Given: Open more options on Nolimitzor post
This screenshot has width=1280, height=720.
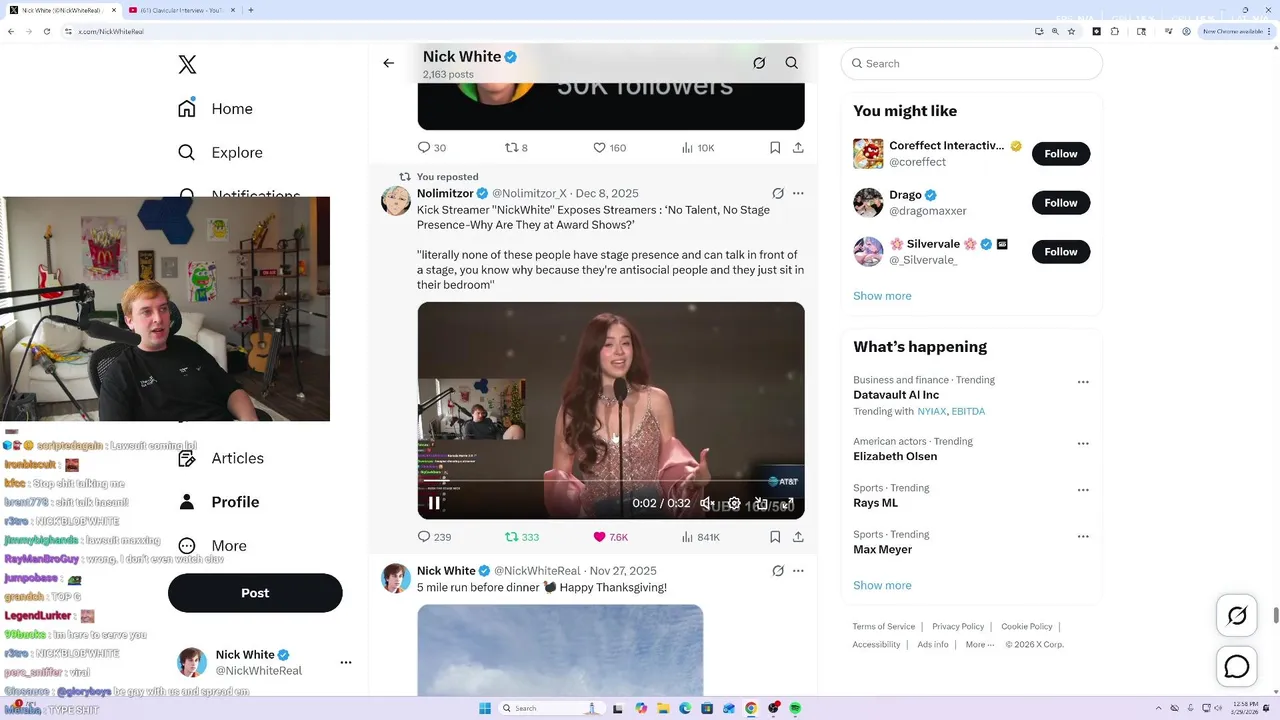Looking at the screenshot, I should pyautogui.click(x=798, y=193).
